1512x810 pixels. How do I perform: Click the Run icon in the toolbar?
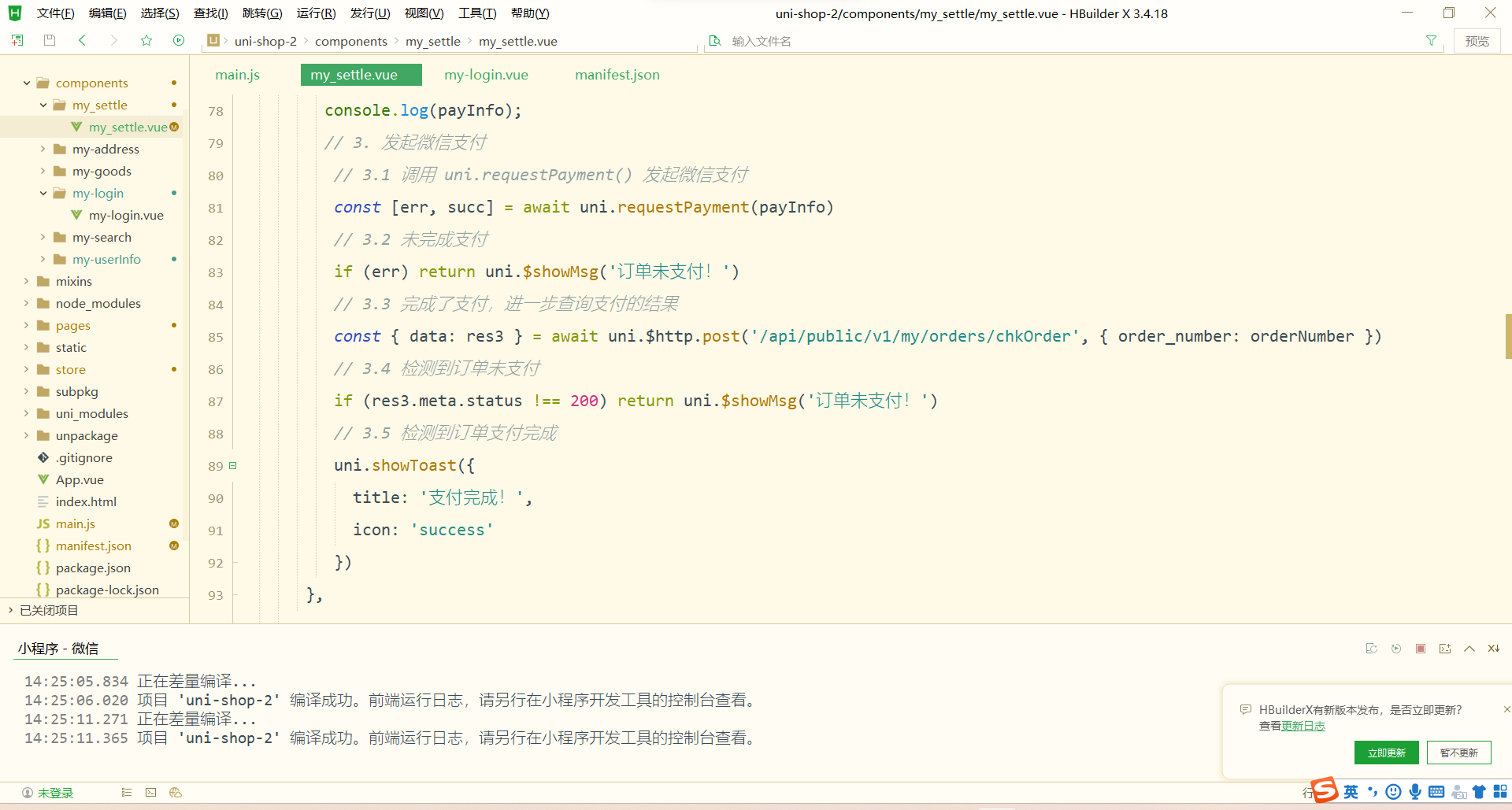coord(179,40)
